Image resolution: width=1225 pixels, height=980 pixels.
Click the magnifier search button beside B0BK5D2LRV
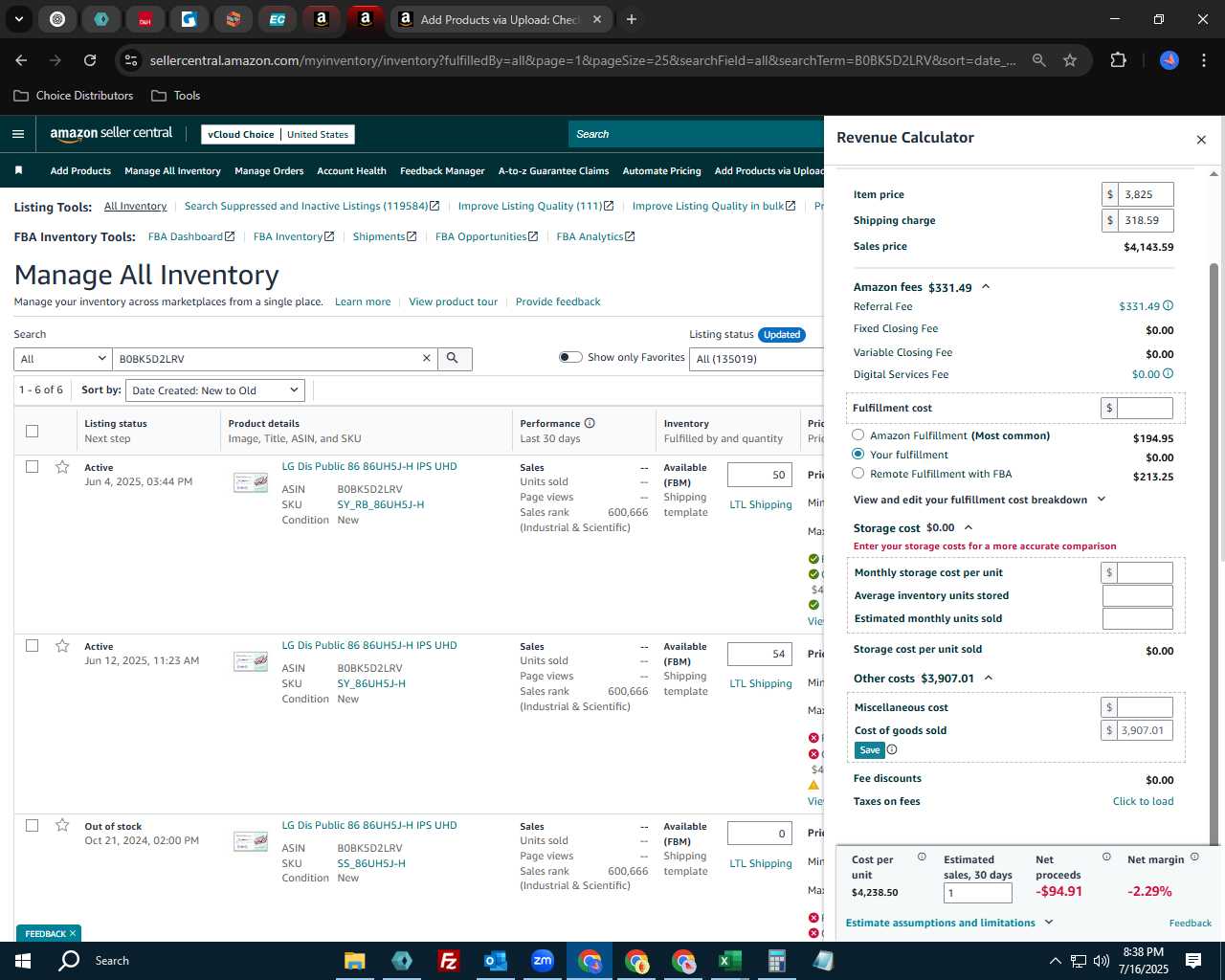click(453, 359)
